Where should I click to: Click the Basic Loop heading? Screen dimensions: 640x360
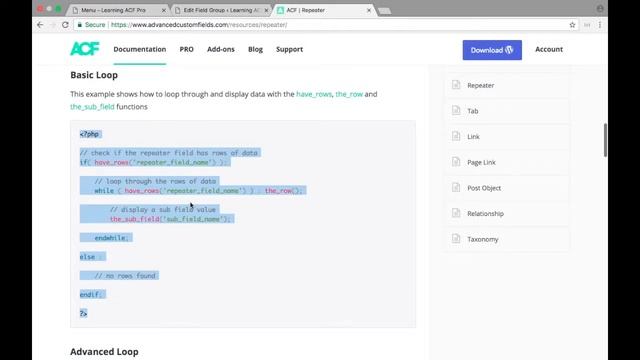coord(94,75)
